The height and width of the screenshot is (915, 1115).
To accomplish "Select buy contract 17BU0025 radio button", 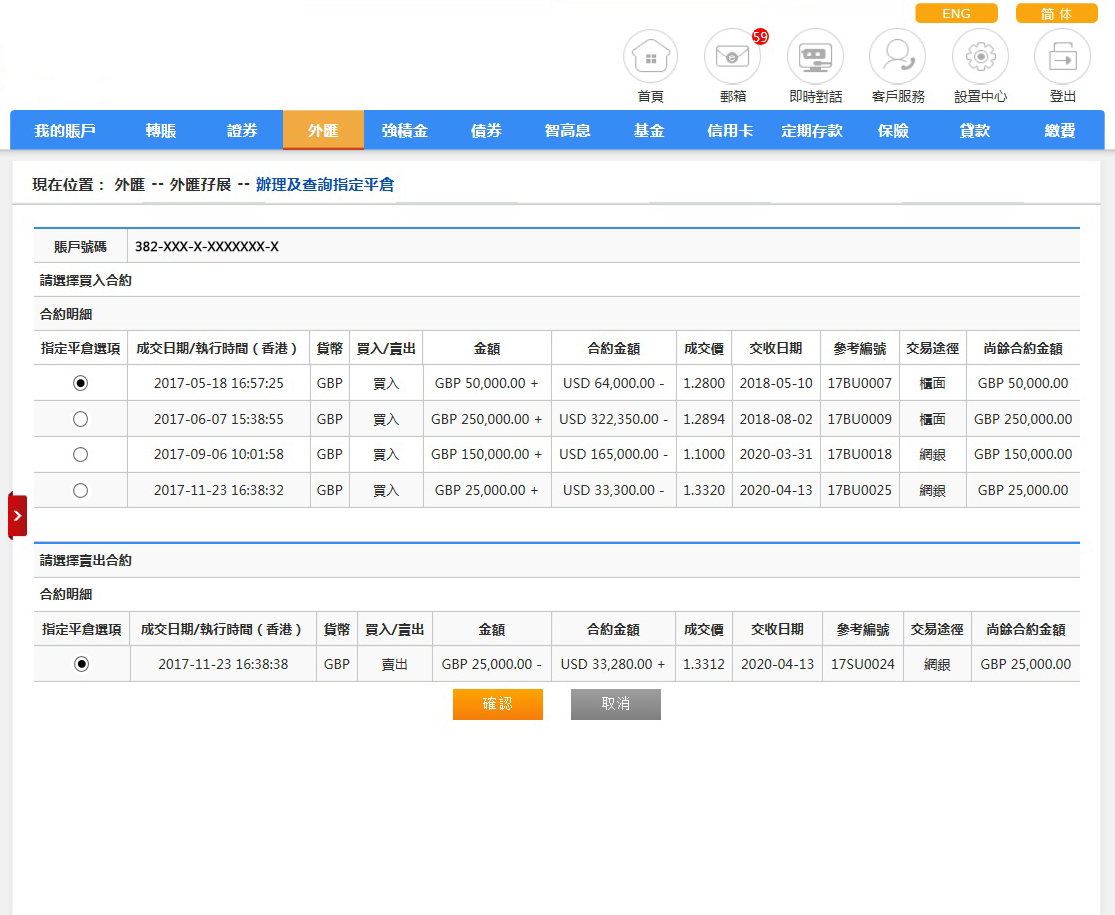I will pos(81,490).
